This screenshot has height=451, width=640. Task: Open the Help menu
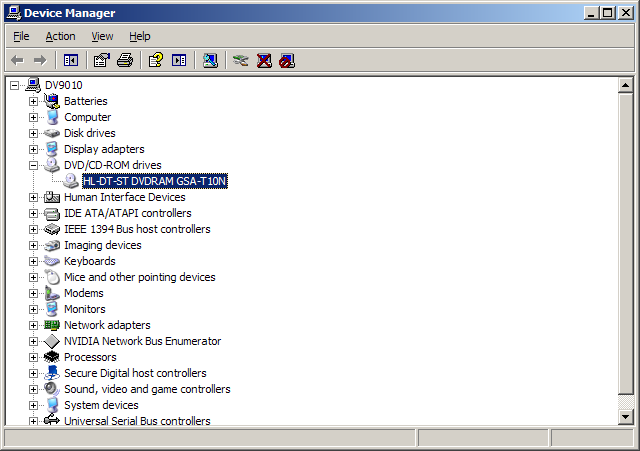click(140, 36)
